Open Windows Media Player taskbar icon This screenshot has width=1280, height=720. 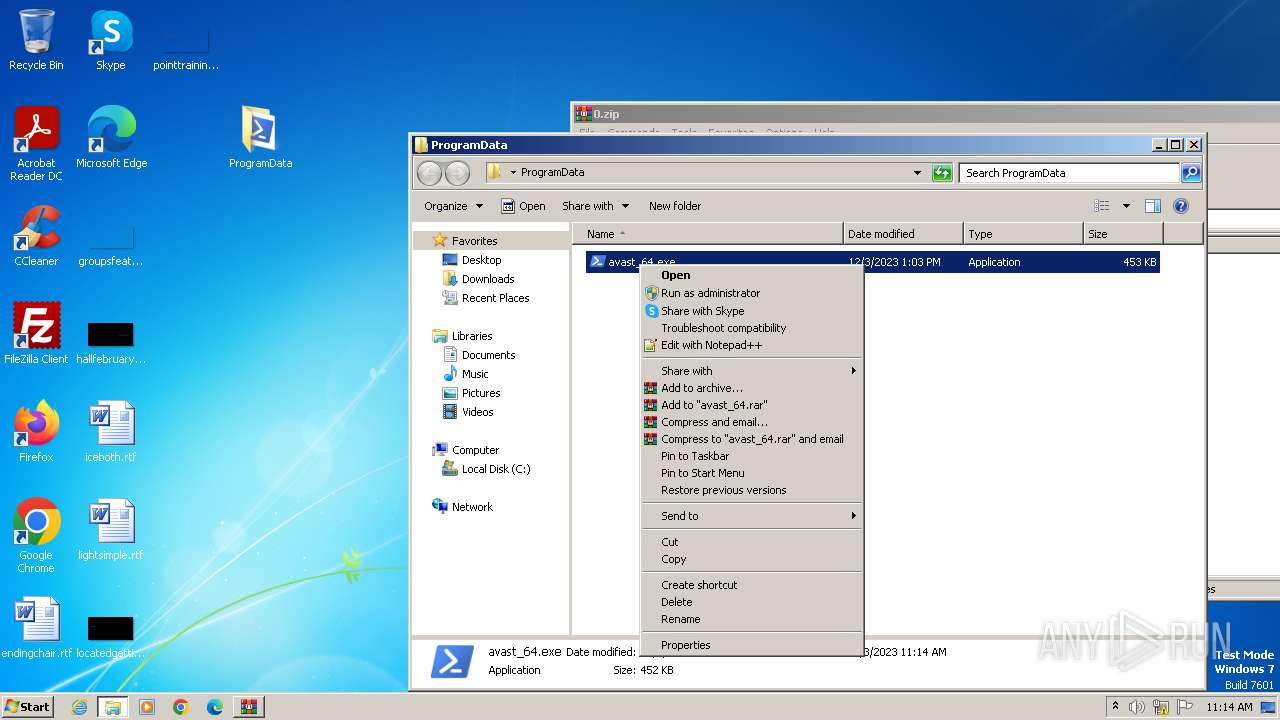(x=147, y=707)
